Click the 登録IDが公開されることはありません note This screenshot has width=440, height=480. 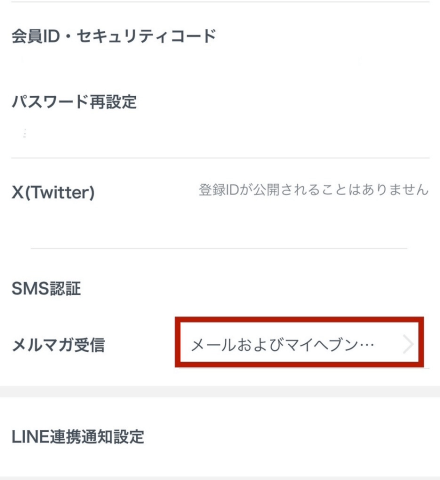314,190
